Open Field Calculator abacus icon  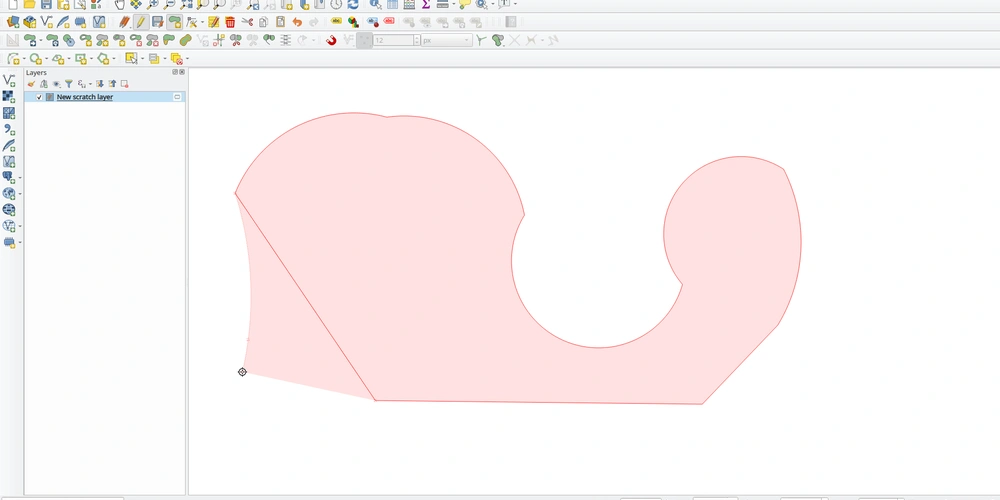pos(409,4)
